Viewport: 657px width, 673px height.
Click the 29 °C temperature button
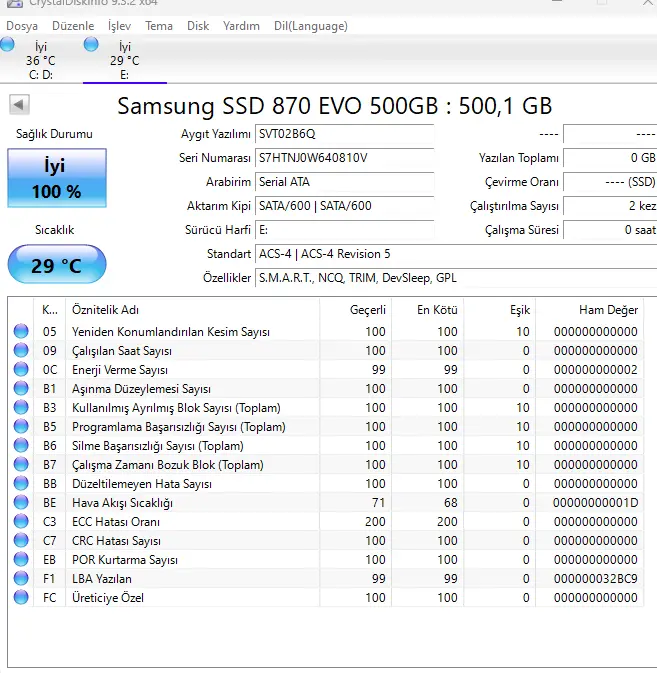(57, 264)
